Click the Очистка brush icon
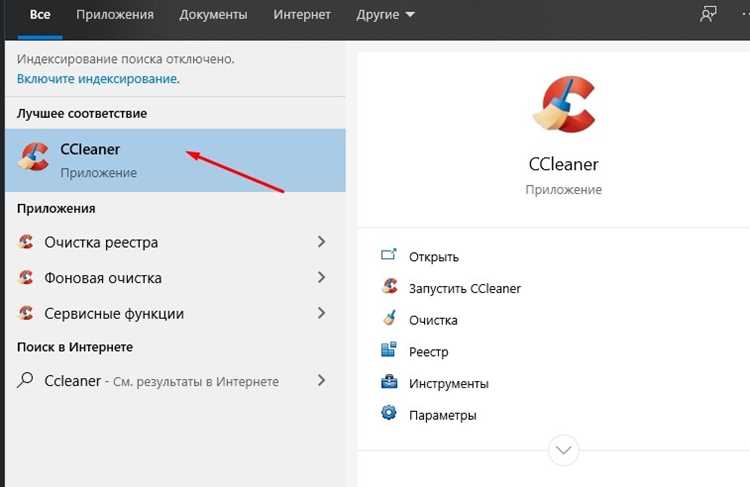 (x=389, y=318)
